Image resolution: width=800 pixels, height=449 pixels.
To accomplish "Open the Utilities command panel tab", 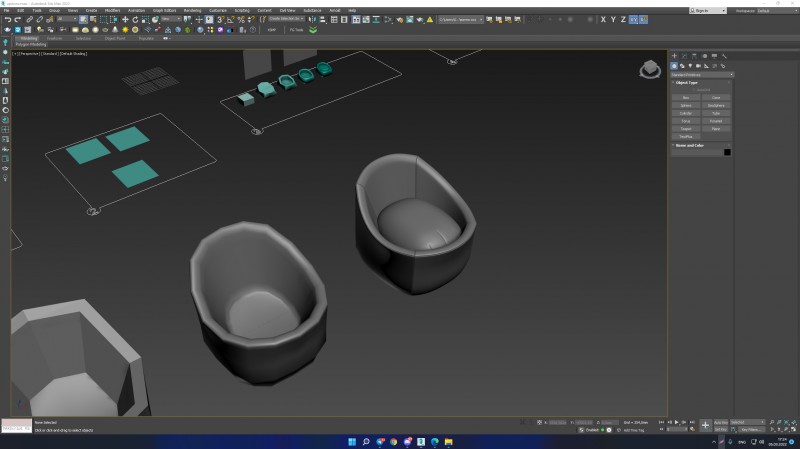I will [724, 56].
